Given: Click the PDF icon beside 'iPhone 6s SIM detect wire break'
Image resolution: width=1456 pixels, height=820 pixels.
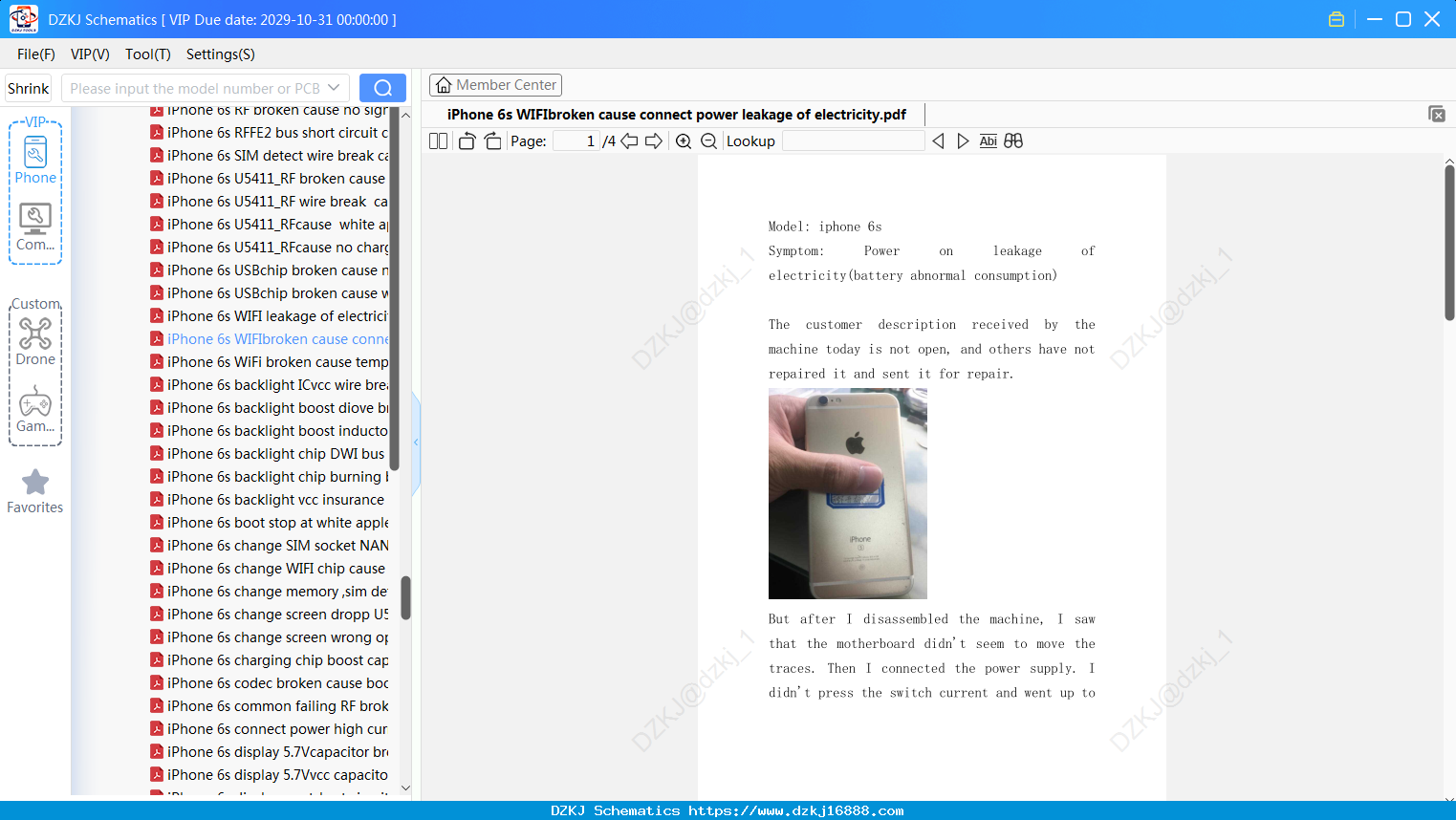Looking at the screenshot, I should (157, 155).
